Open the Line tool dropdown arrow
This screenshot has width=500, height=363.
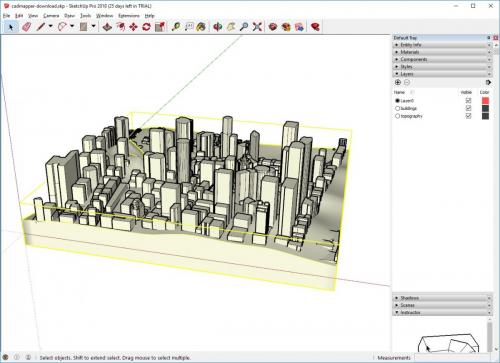50,26
